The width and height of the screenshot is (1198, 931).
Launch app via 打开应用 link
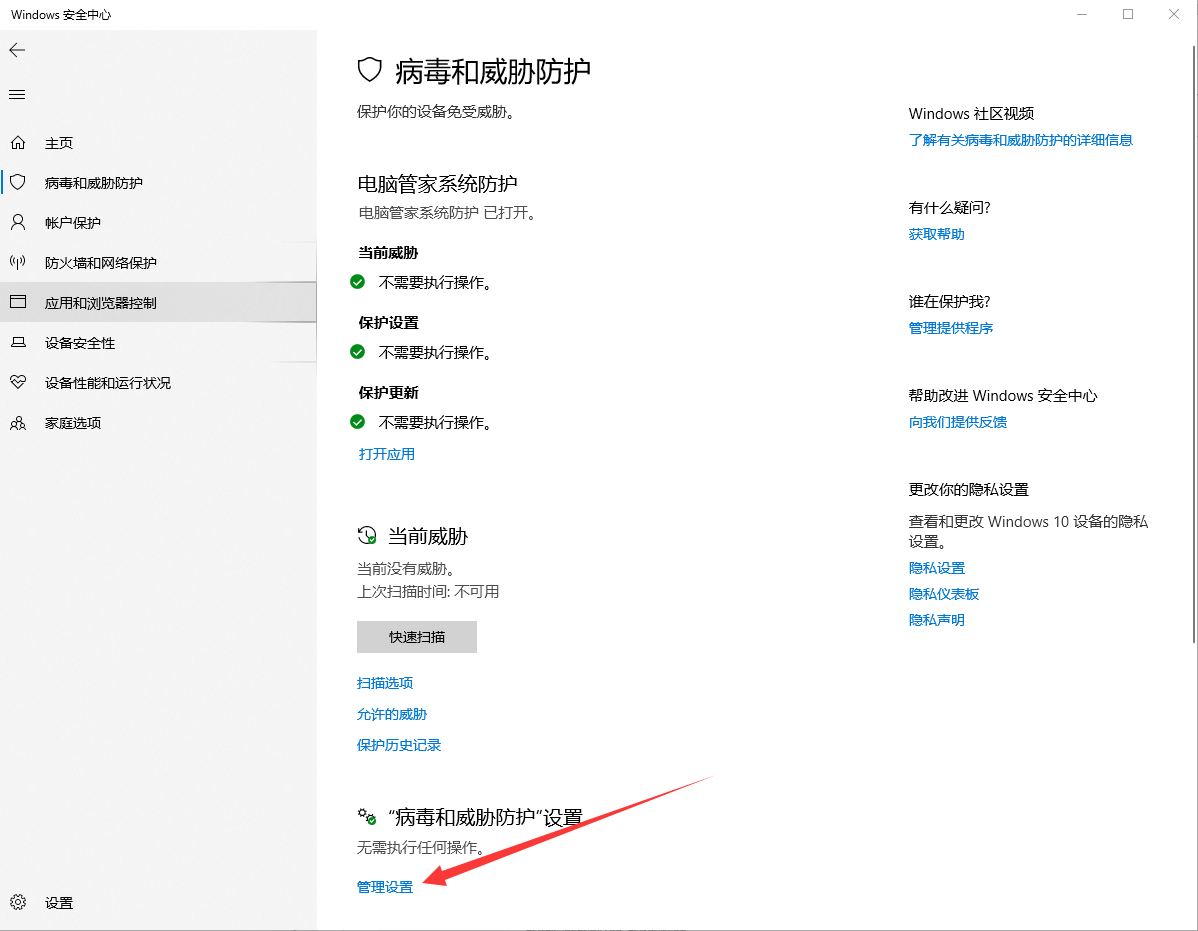click(x=386, y=453)
